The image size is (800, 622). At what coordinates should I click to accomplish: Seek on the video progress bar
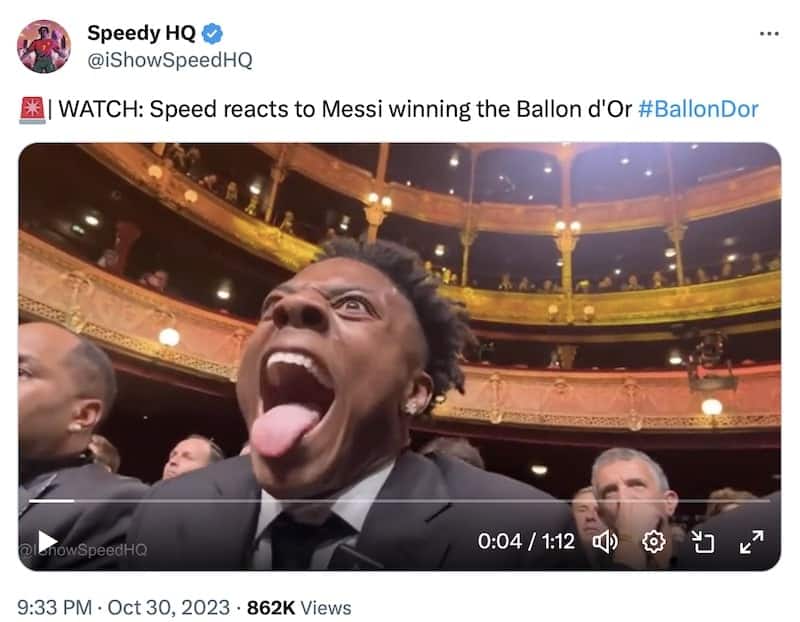coord(399,501)
